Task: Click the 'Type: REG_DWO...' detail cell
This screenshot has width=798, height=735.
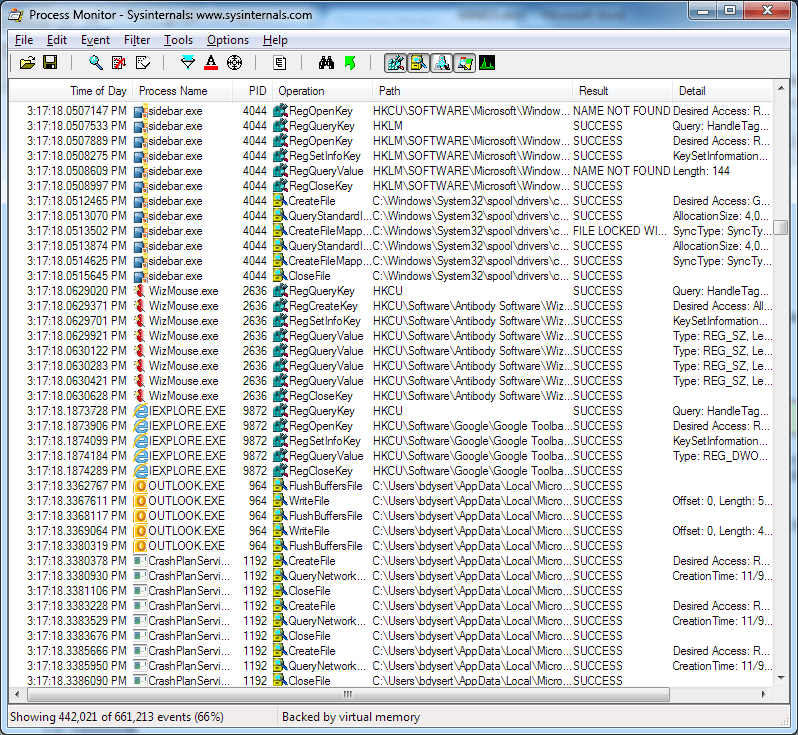Action: (720, 456)
